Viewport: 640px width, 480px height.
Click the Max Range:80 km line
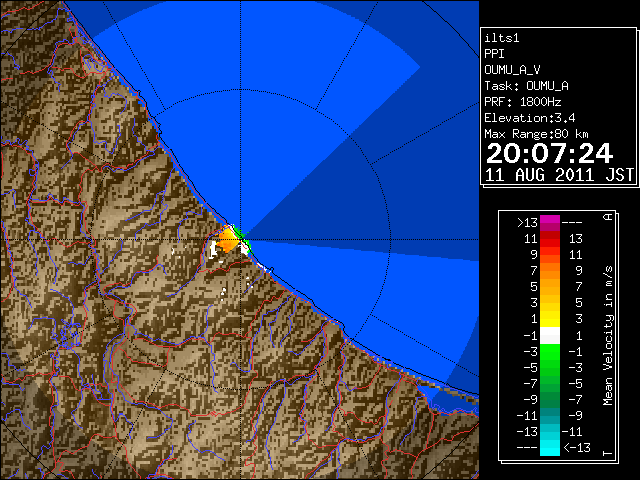coord(536,134)
